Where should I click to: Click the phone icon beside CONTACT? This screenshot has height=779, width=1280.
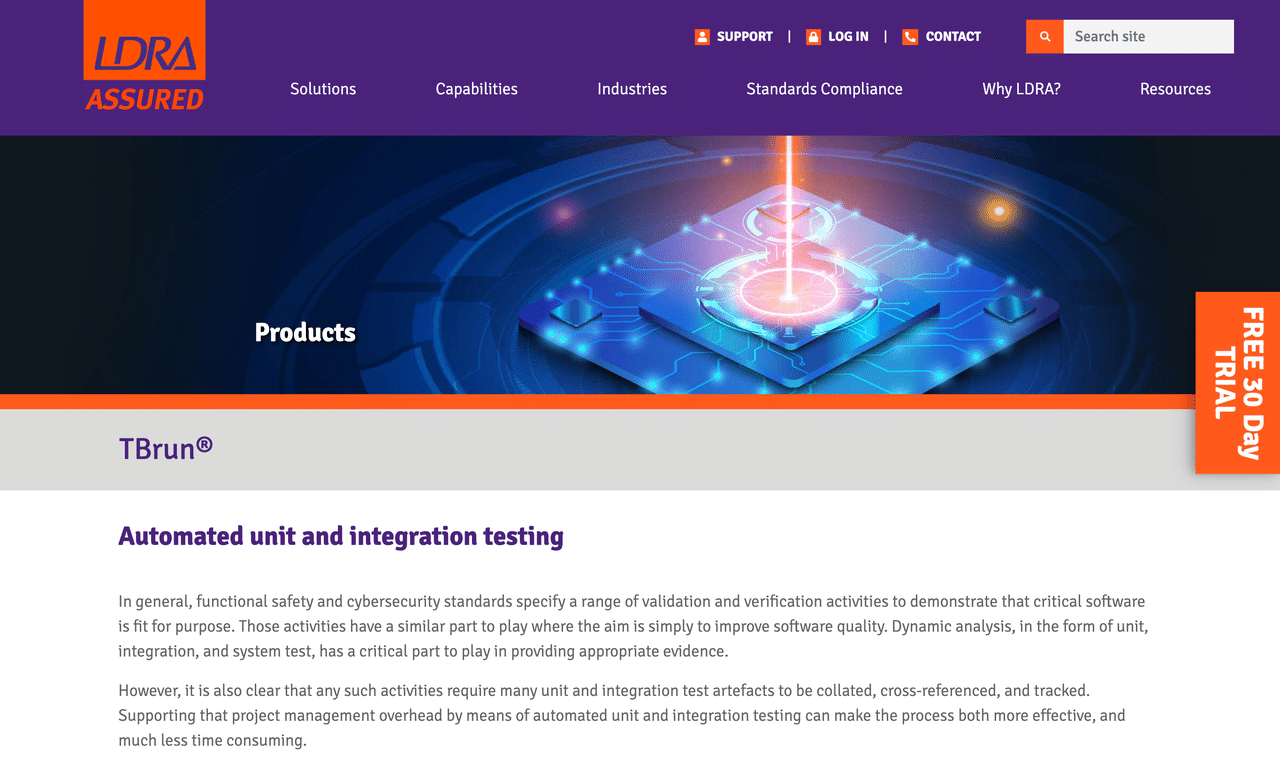click(x=910, y=36)
